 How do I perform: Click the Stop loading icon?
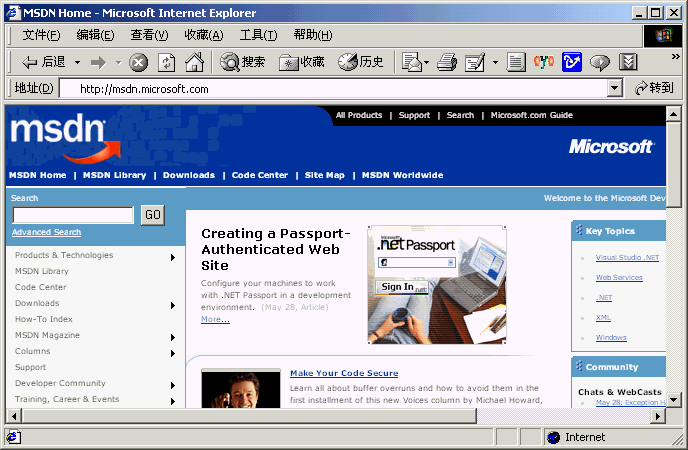138,62
